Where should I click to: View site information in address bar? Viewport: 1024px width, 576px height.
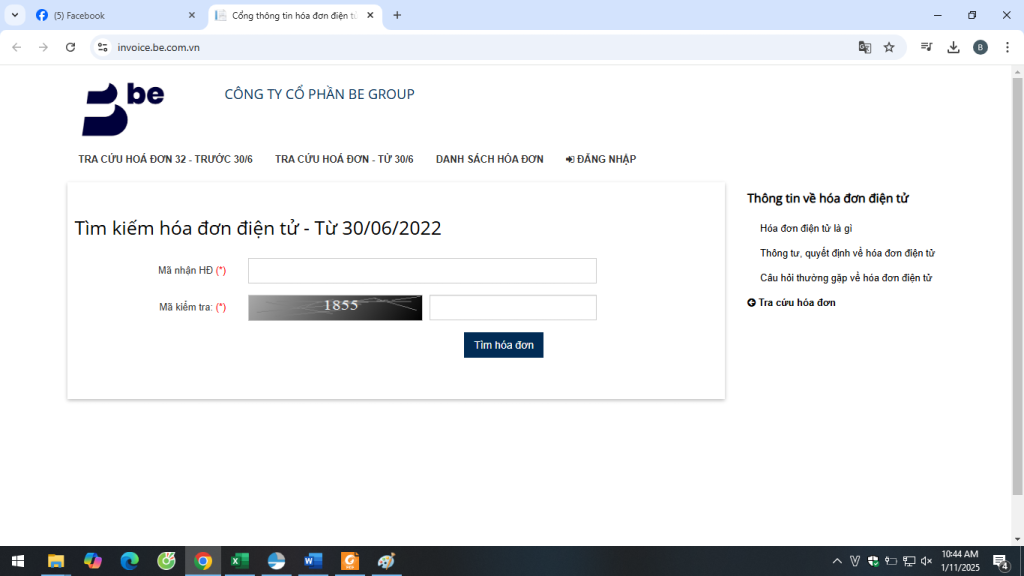point(103,47)
